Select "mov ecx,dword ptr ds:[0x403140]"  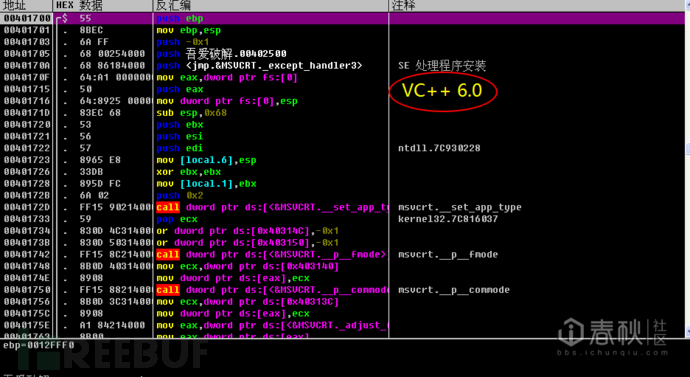[247, 267]
